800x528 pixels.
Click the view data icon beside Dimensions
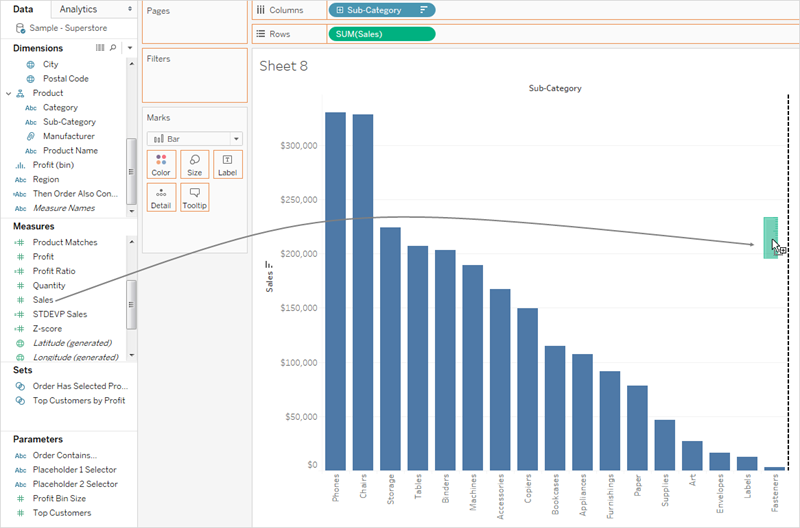[x=100, y=47]
